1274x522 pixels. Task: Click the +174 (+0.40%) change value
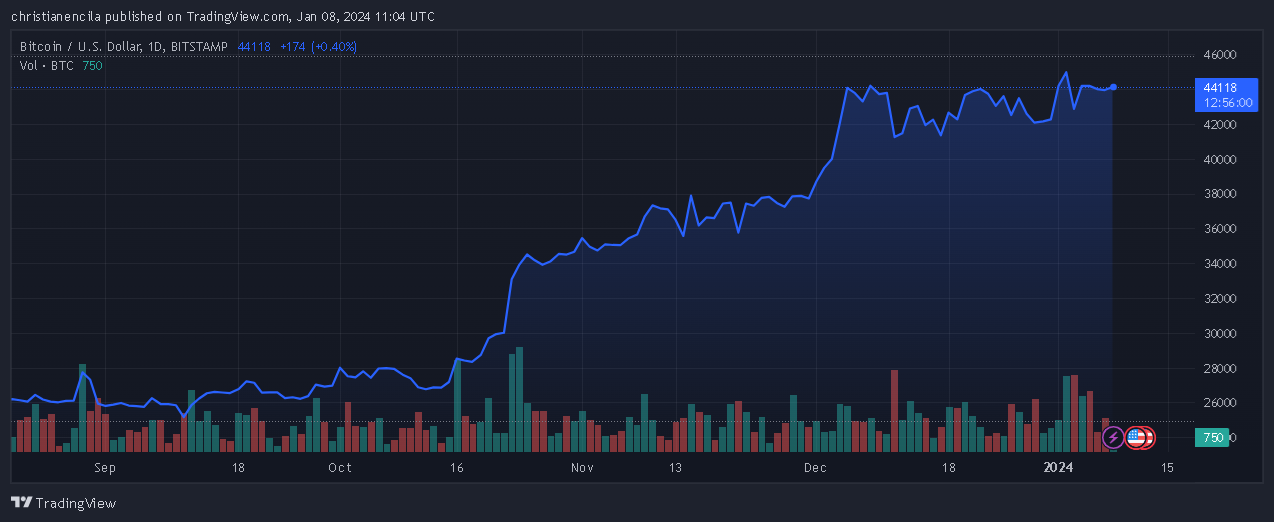(x=318, y=46)
